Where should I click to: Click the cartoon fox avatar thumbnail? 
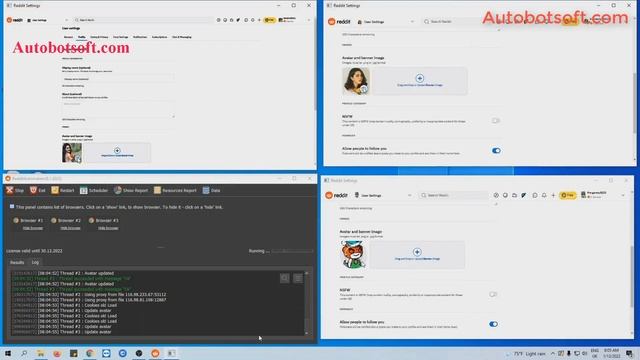coord(353,254)
